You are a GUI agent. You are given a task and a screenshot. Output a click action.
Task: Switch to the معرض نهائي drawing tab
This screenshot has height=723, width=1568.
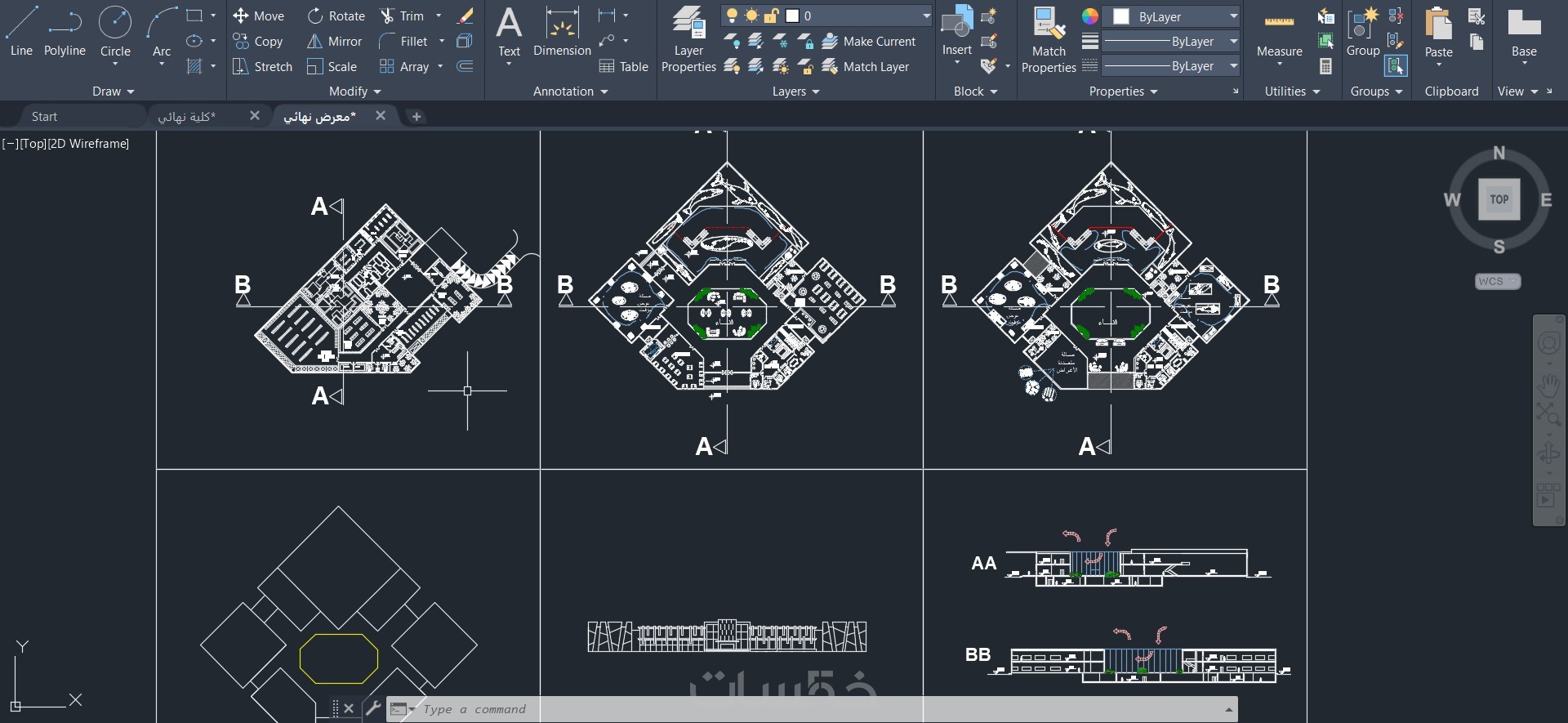[320, 117]
